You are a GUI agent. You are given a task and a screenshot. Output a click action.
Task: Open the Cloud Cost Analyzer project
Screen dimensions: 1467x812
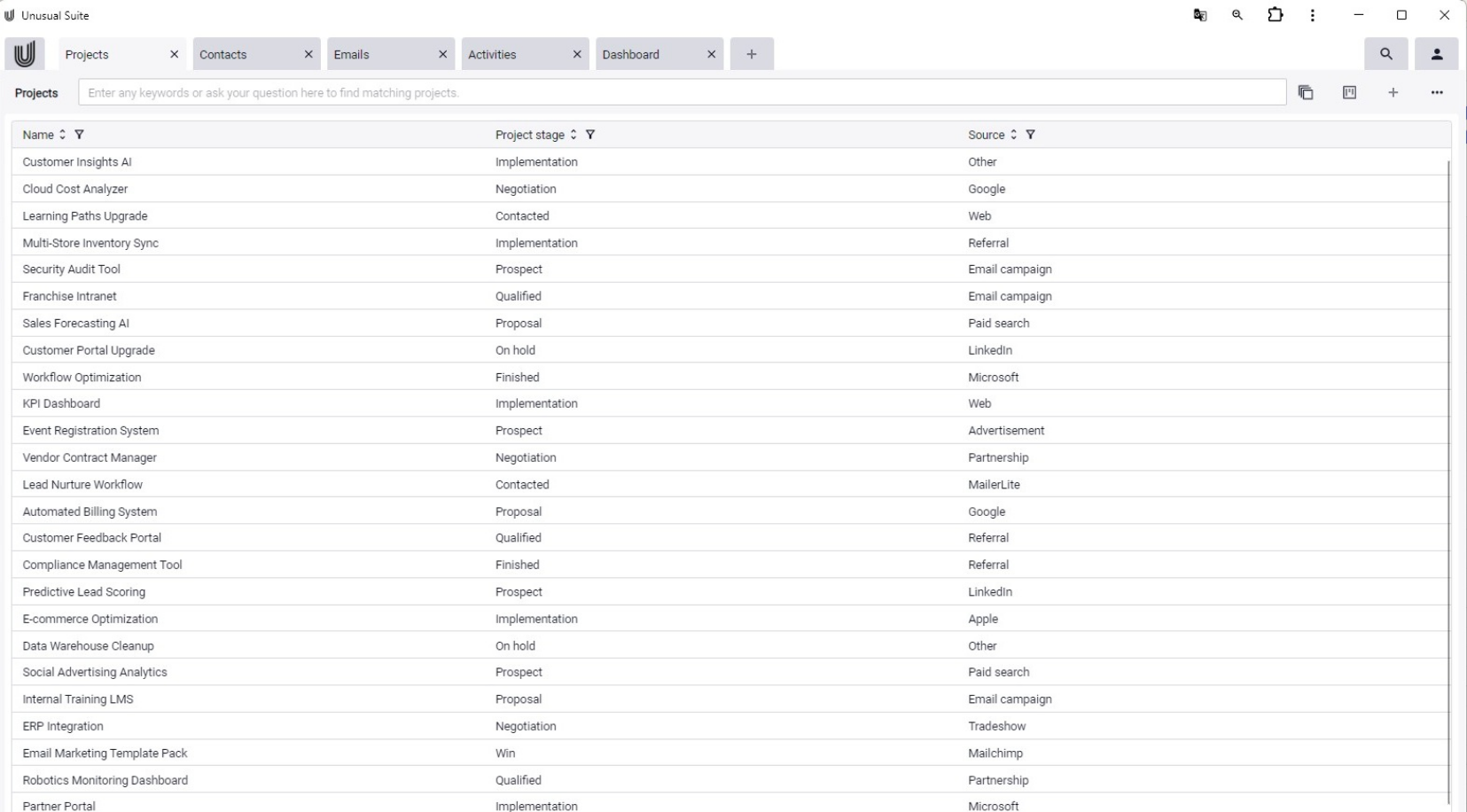75,189
